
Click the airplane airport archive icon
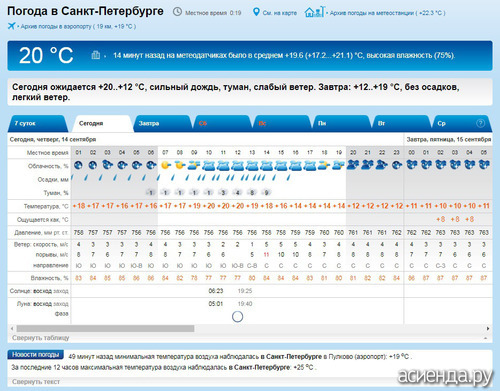12,26
